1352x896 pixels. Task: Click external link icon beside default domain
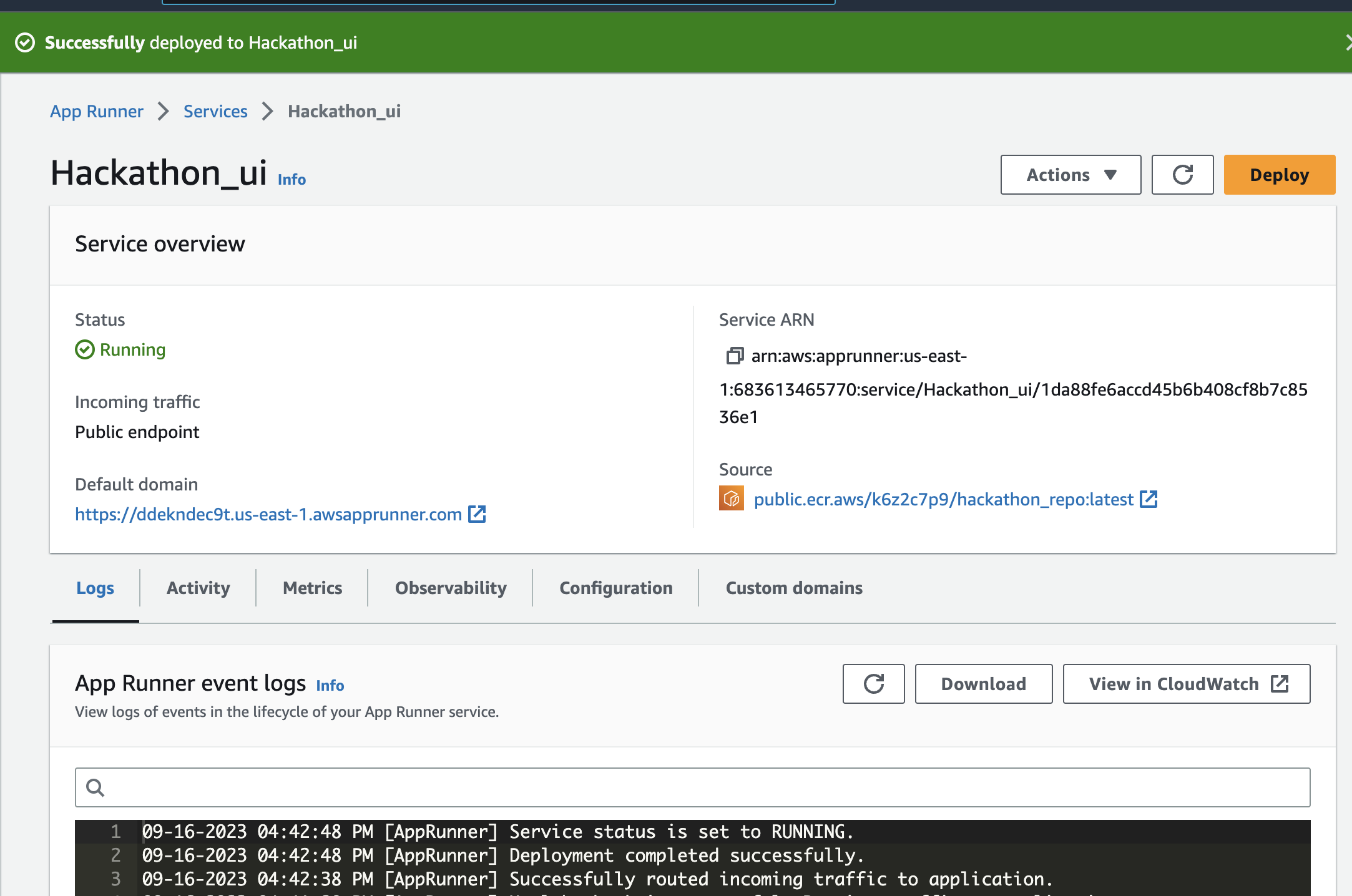tap(477, 514)
